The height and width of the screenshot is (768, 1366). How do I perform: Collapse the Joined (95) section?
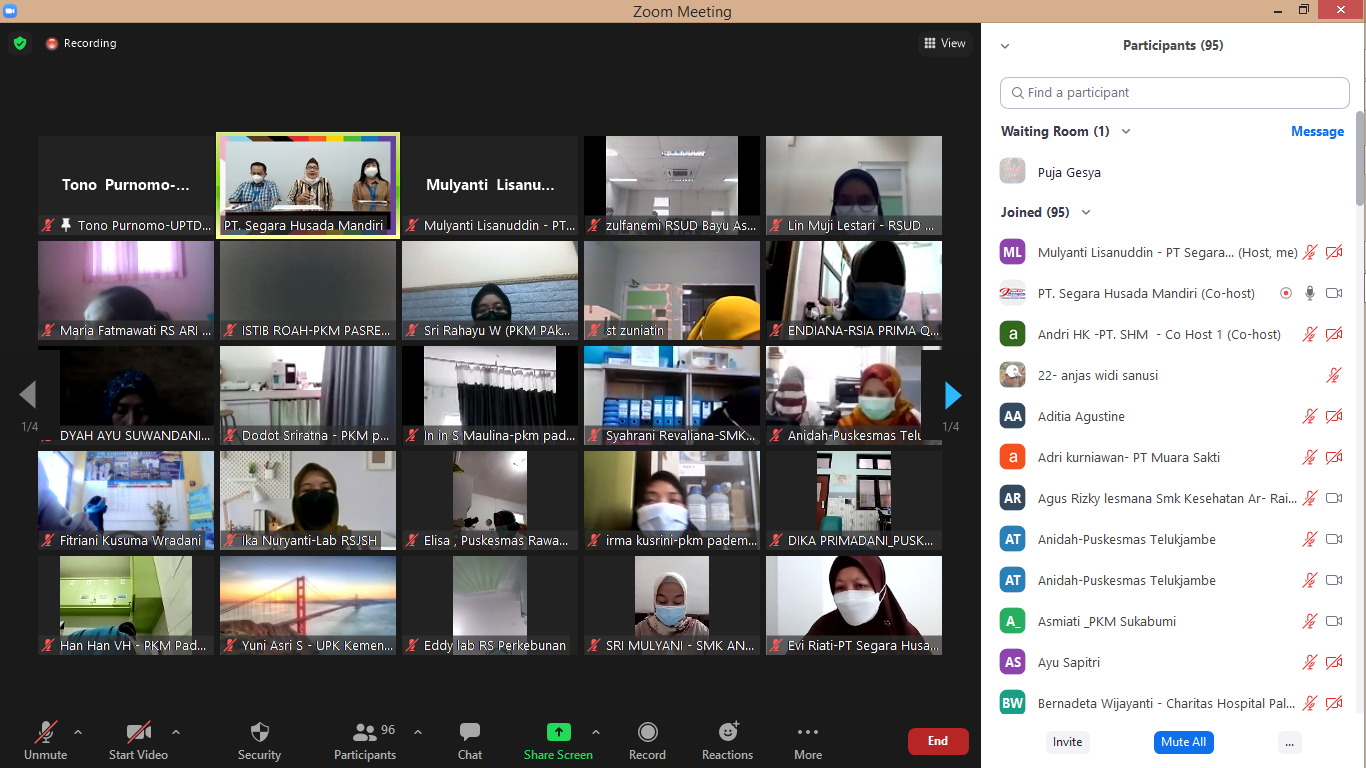point(1086,212)
